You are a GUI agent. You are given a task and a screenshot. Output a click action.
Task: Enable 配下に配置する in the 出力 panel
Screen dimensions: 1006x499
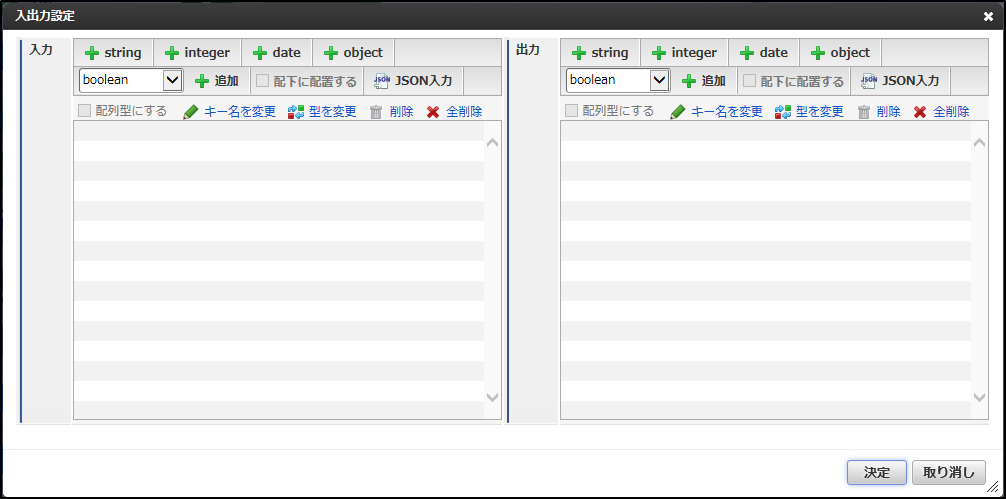(749, 81)
